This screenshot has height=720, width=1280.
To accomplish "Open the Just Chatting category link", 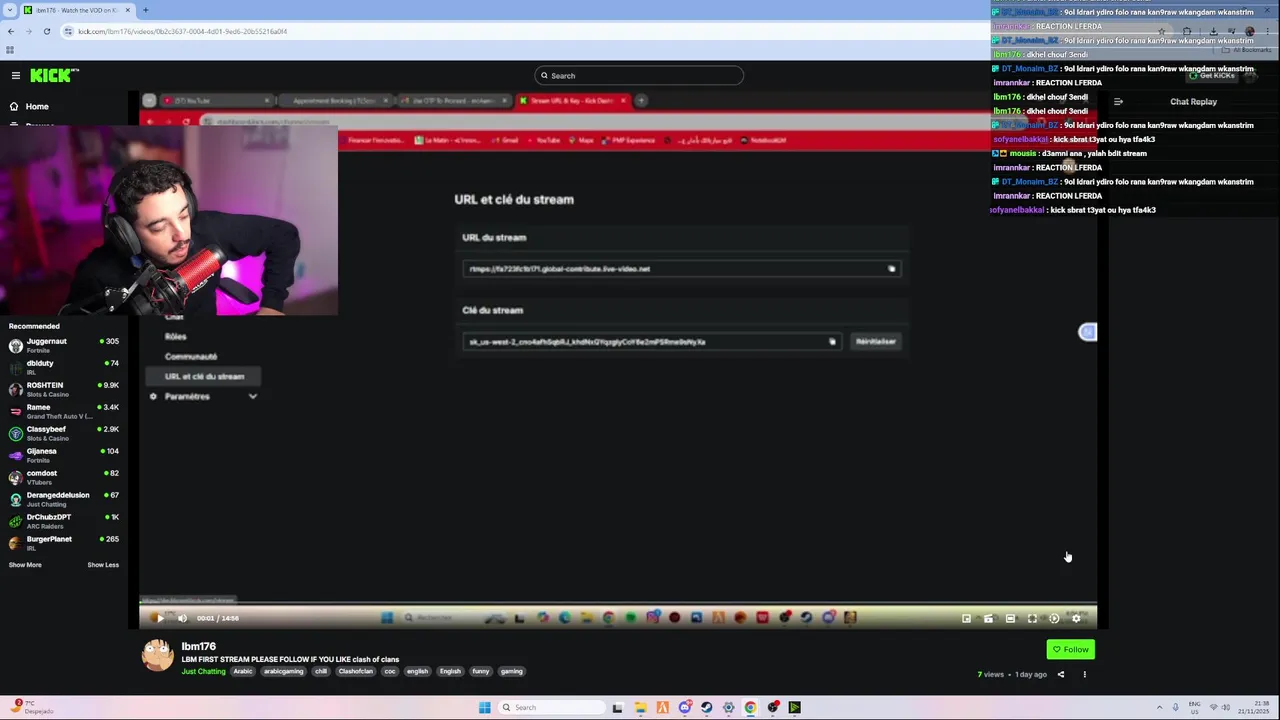I will (203, 671).
